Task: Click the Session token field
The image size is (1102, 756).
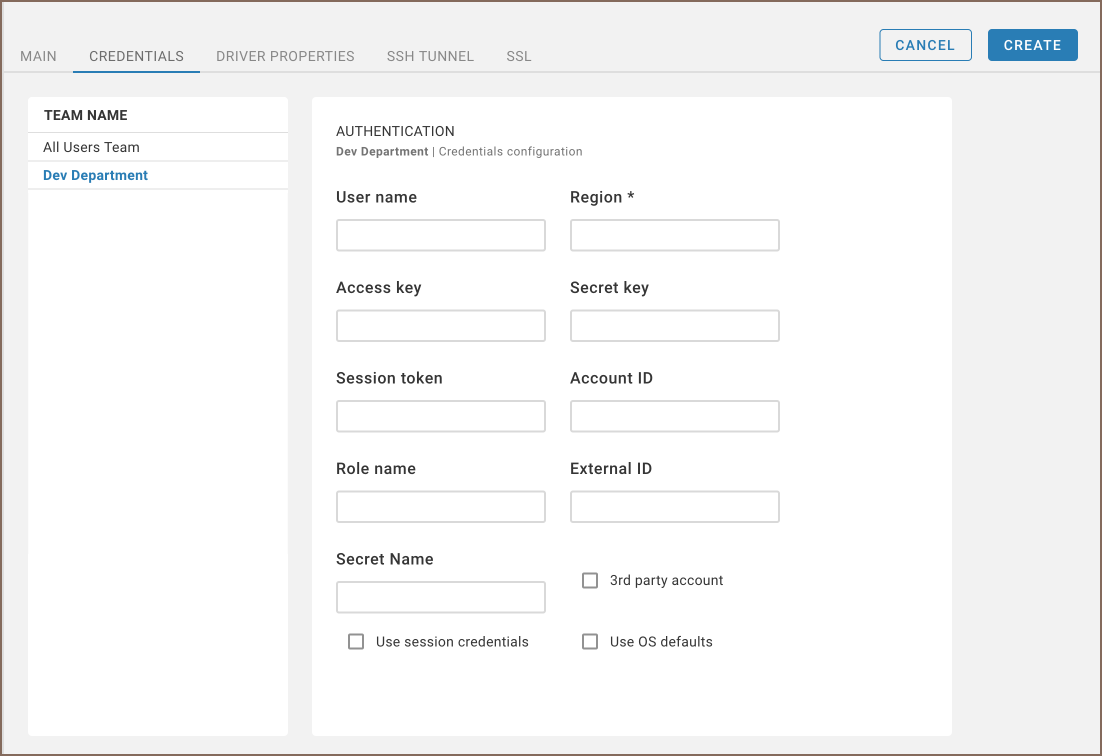Action: (440, 416)
